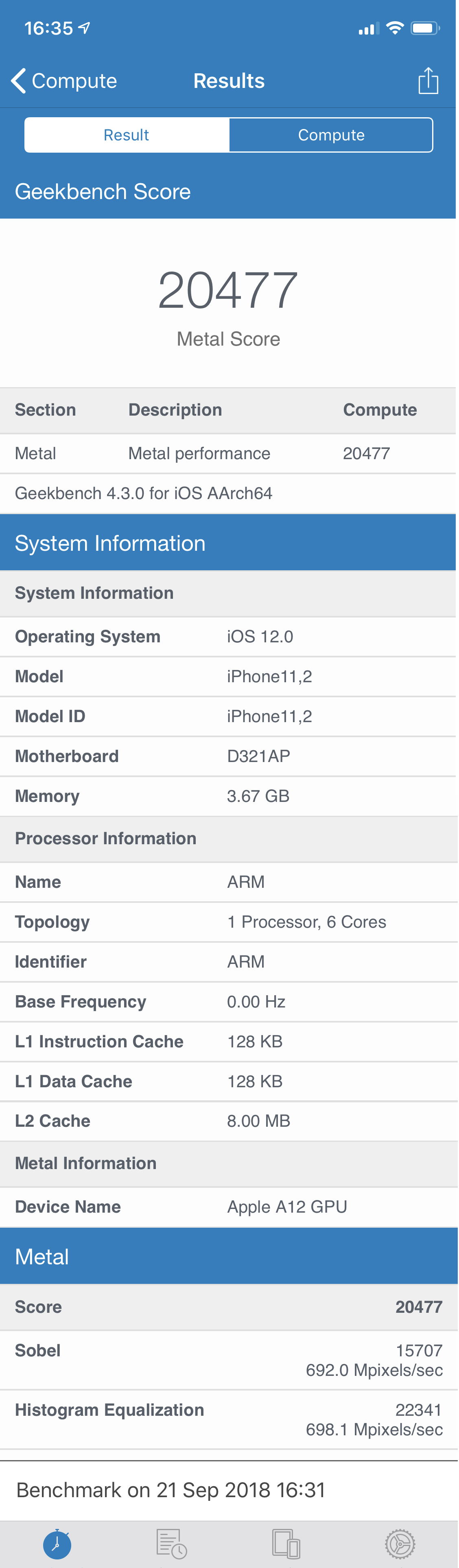
Task: Tap Geekbench 4.3.0 for iOS AArch64 text
Action: (144, 493)
